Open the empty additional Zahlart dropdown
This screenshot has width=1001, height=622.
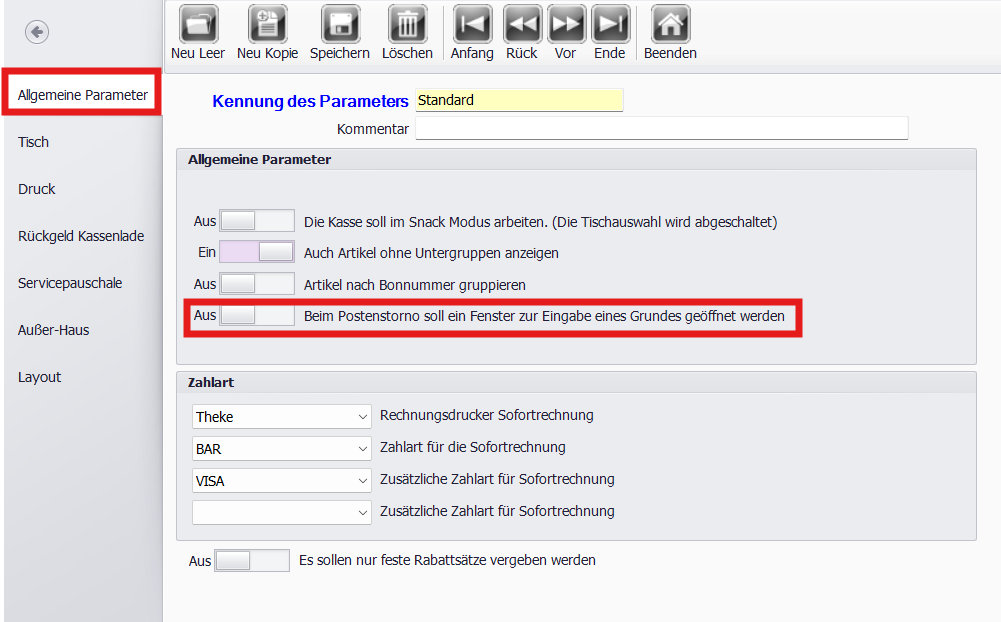coord(282,513)
